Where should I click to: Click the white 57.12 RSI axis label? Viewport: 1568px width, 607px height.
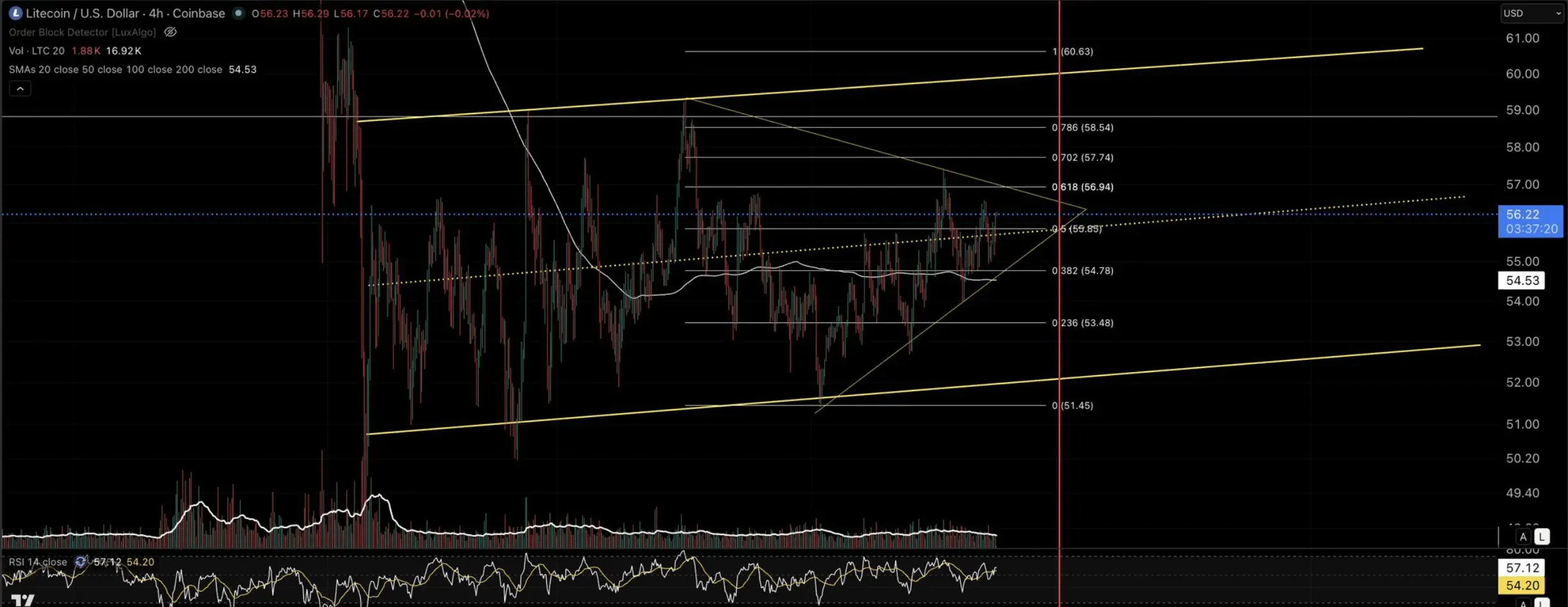pos(1521,568)
